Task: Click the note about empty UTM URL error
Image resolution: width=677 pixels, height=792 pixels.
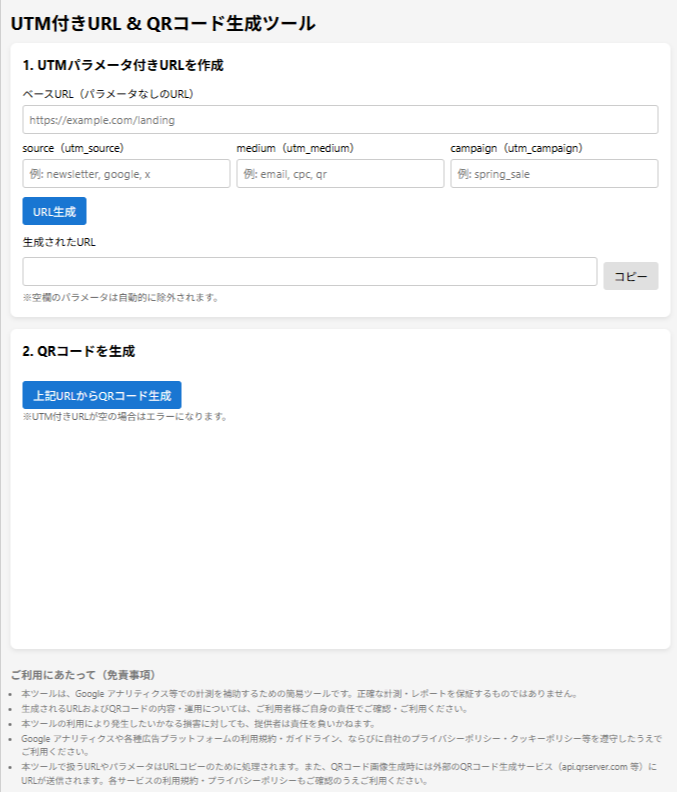Action: pos(125,416)
